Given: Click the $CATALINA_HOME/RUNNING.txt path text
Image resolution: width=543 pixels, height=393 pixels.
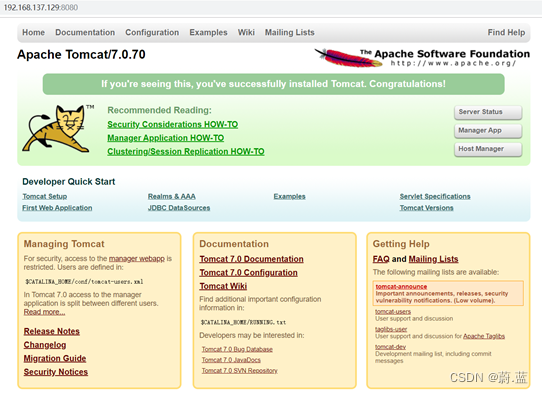Looking at the screenshot, I should click(243, 322).
